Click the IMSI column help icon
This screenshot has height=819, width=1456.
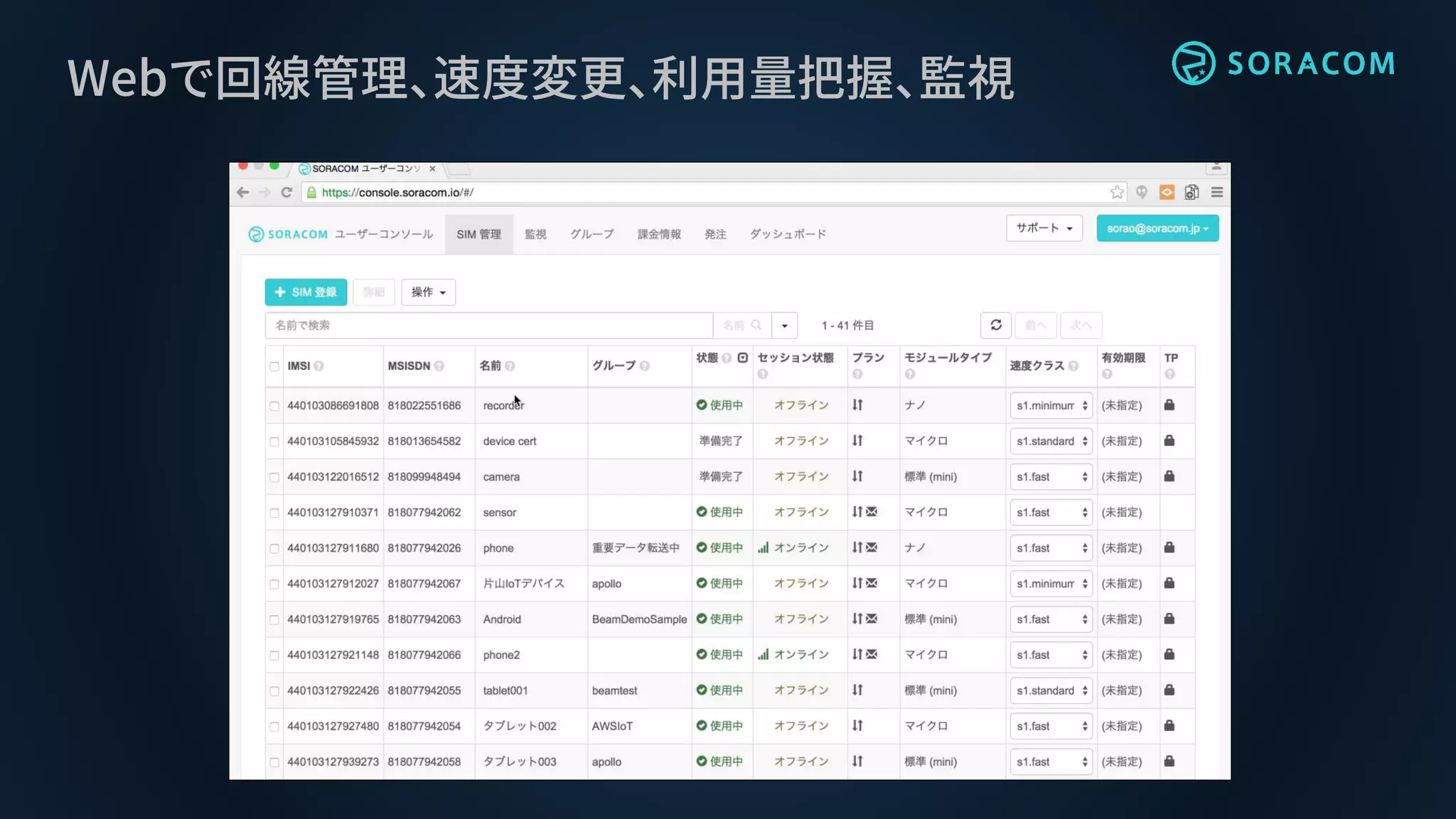318,365
